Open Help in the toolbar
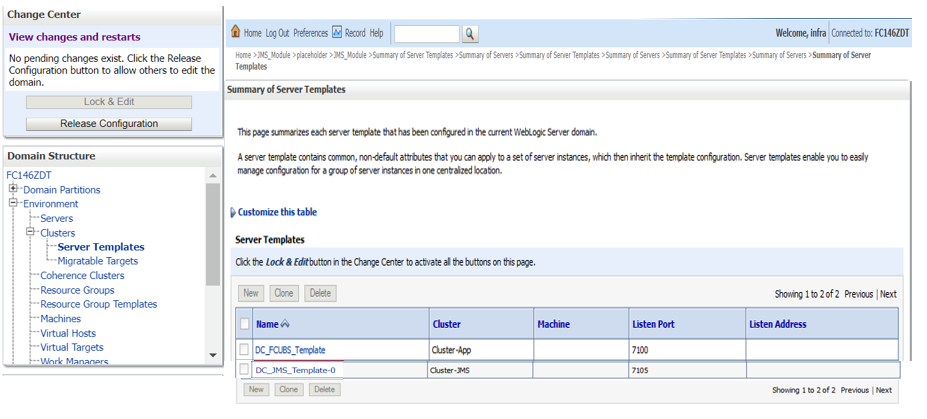This screenshot has width=927, height=419. point(377,33)
